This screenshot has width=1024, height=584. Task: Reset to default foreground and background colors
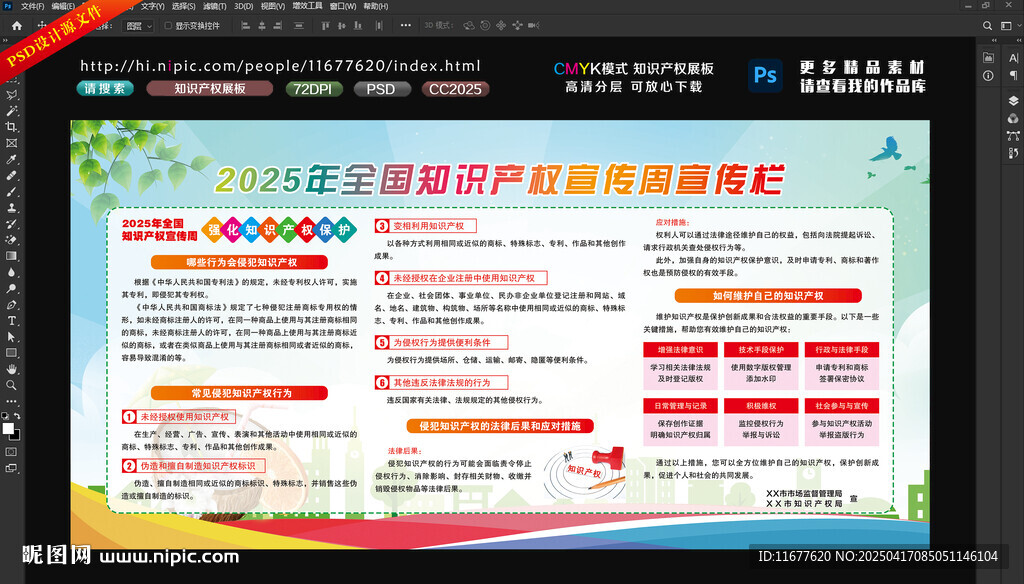tap(6, 416)
